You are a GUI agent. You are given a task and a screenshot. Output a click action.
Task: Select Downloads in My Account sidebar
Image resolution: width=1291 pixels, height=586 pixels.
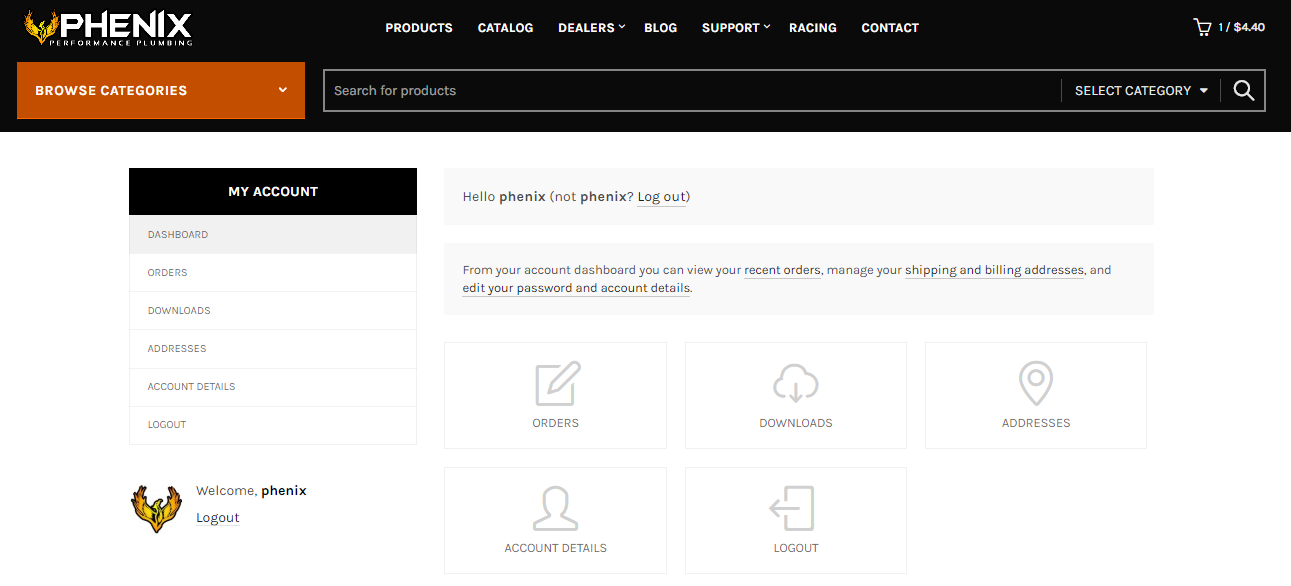point(273,310)
